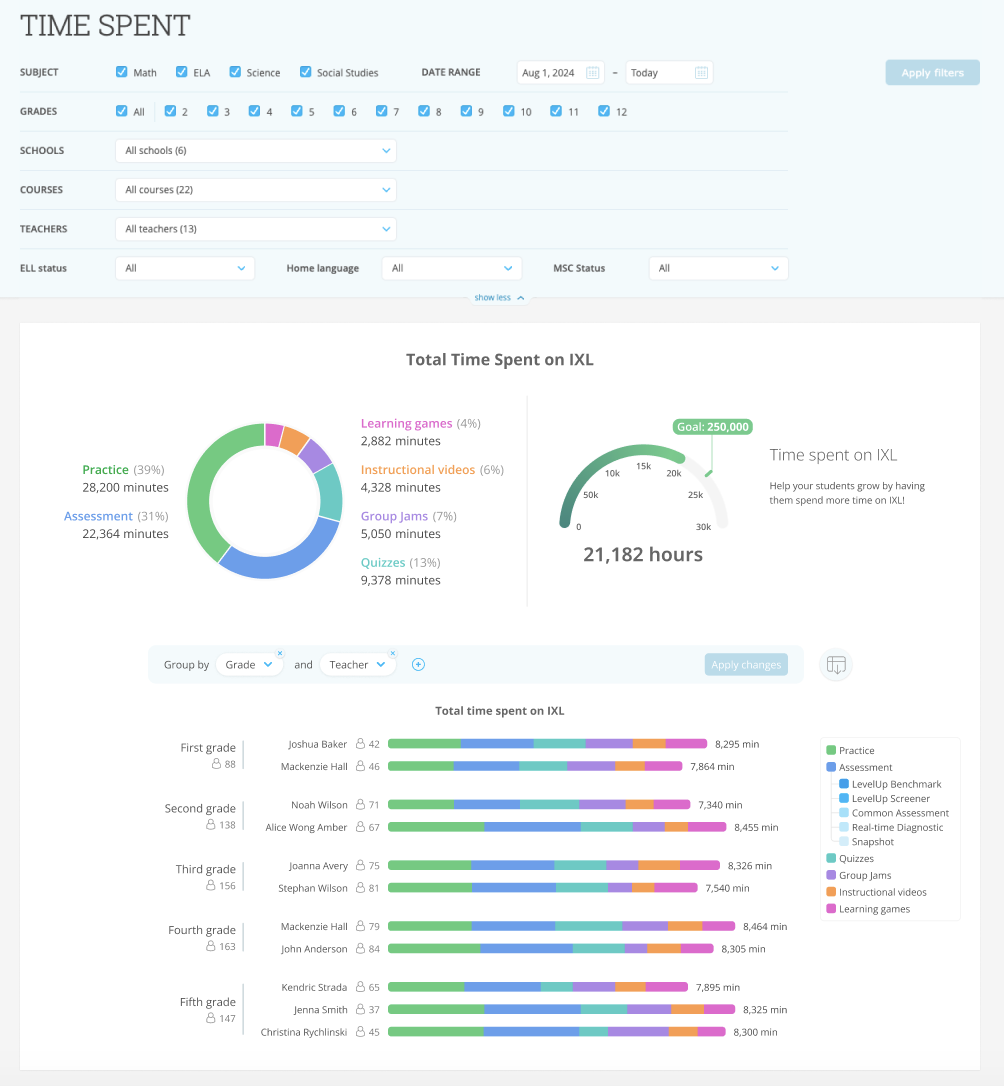Select LevelUp Benchmark in the legend
Image resolution: width=1004 pixels, height=1086 pixels.
point(894,784)
